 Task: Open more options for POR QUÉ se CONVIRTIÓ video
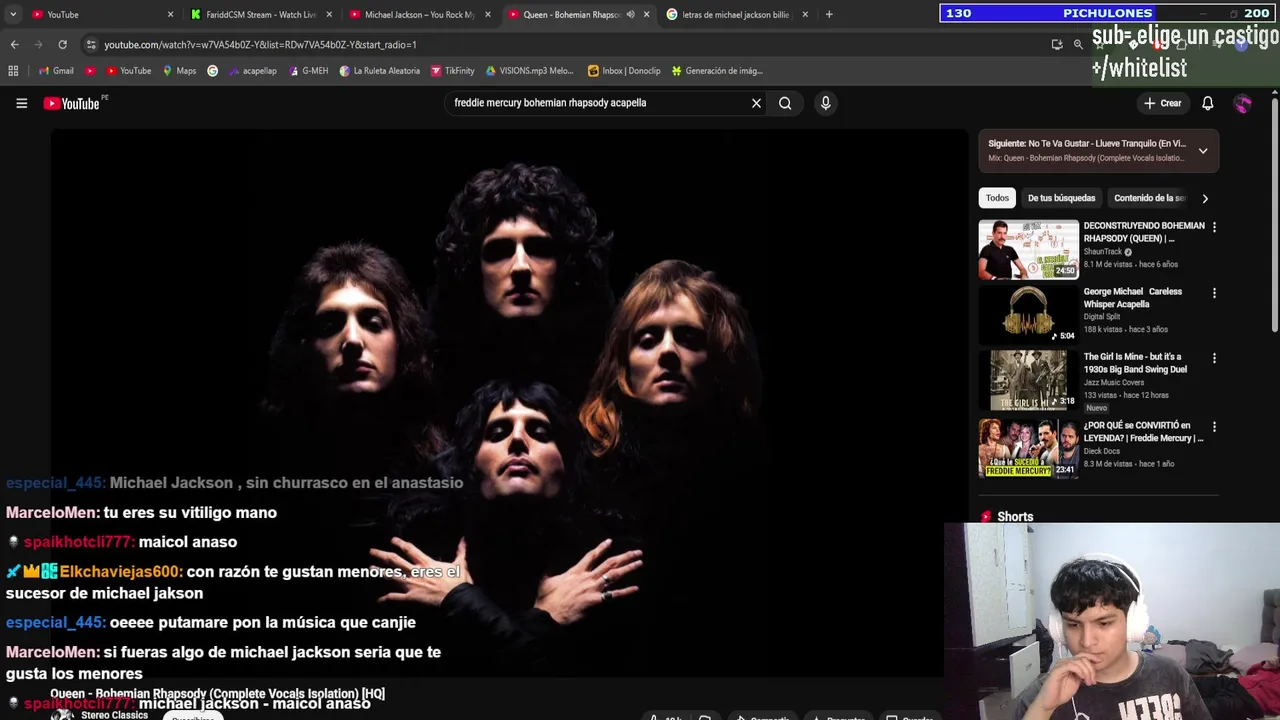(1214, 426)
